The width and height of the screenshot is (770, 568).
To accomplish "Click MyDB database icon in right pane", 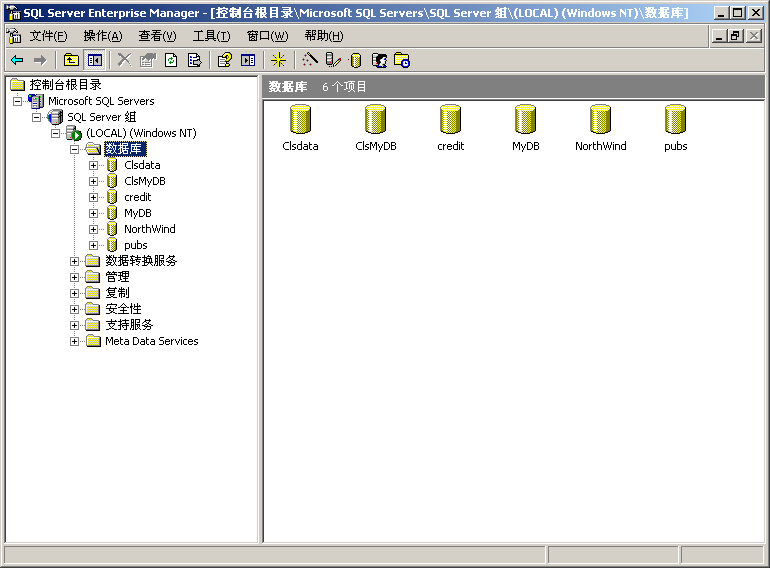I will pyautogui.click(x=525, y=119).
